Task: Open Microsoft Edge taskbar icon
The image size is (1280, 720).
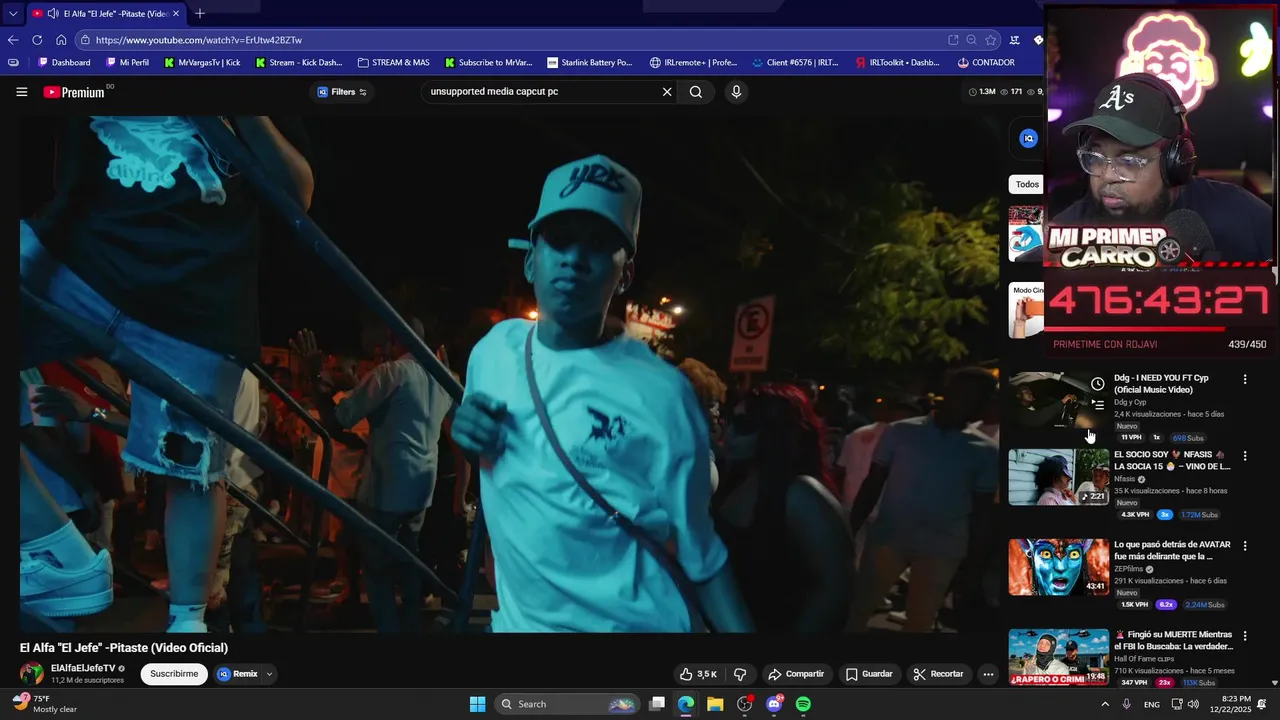Action: [x=686, y=704]
